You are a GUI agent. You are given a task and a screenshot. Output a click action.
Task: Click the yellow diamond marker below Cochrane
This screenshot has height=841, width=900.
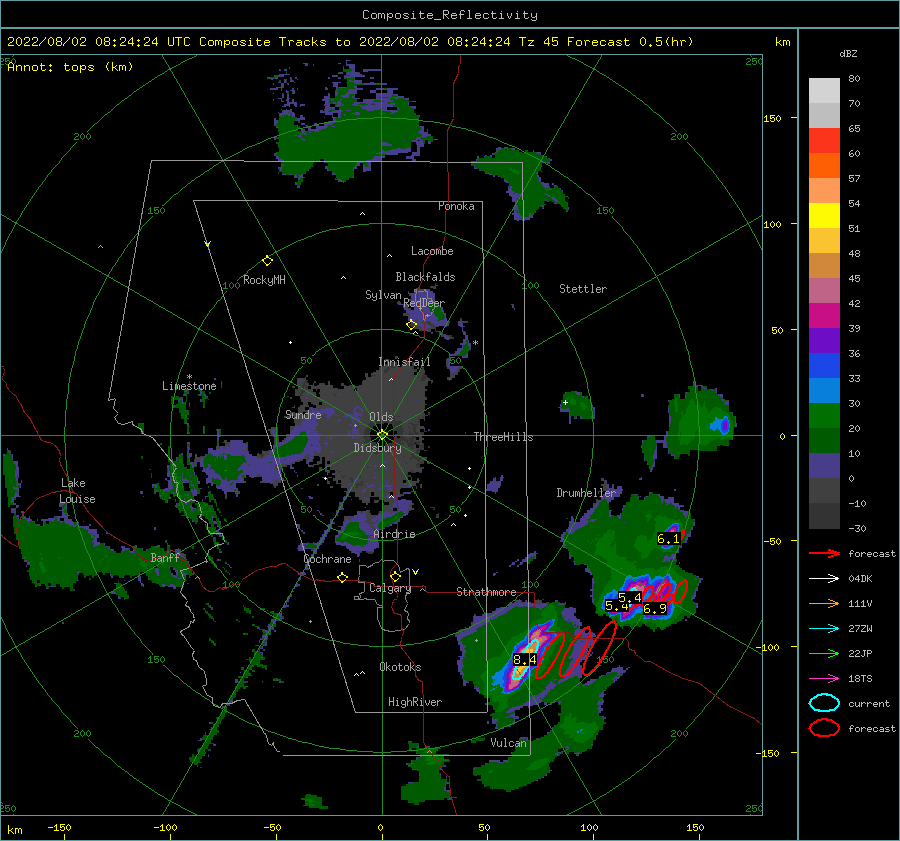point(342,578)
